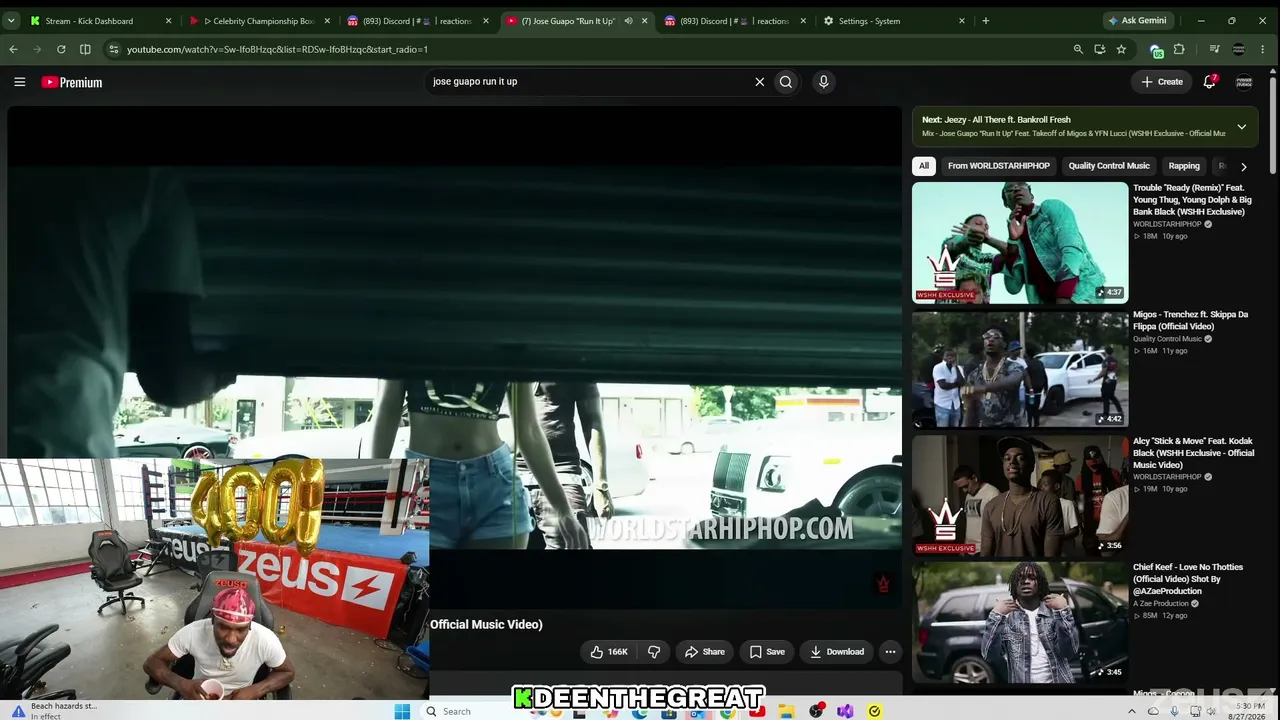Switch to the first Discord reactions tab
The image size is (1280, 720).
417,21
